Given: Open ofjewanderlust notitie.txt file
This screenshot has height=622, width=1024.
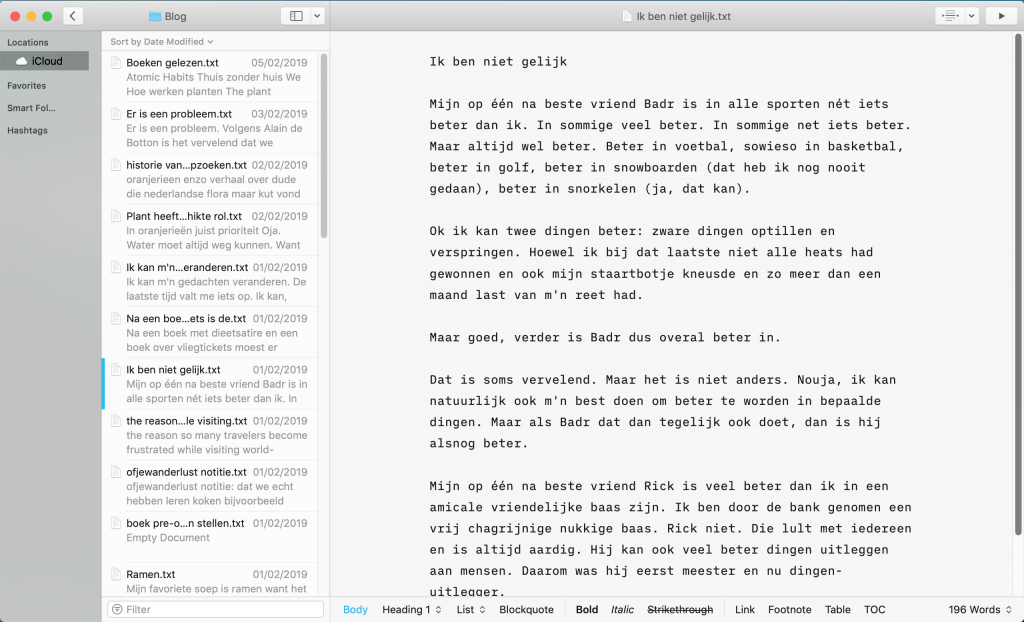Looking at the screenshot, I should pyautogui.click(x=210, y=486).
